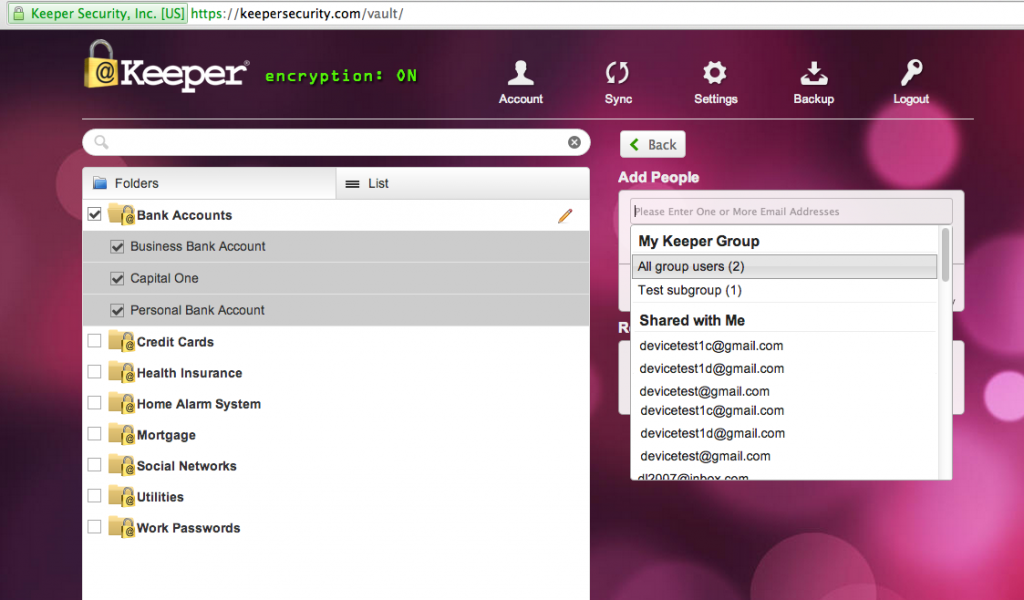Check the Credit Cards folder checkbox
The image size is (1024, 600).
(x=95, y=341)
